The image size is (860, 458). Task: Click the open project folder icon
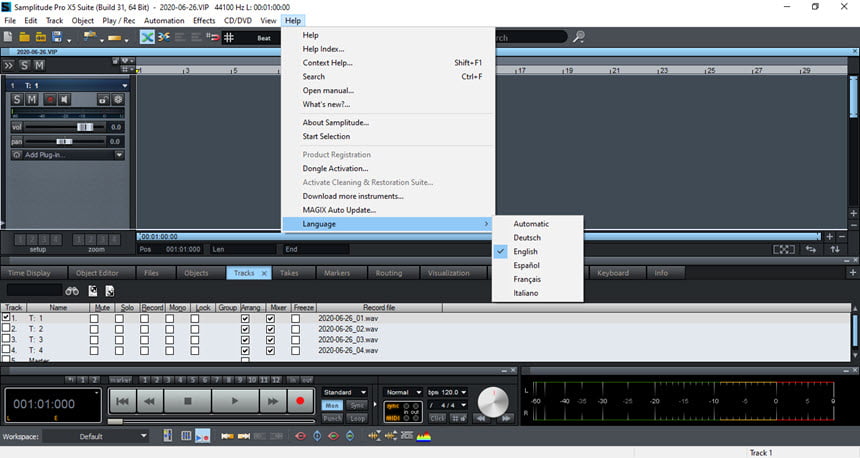click(x=24, y=37)
